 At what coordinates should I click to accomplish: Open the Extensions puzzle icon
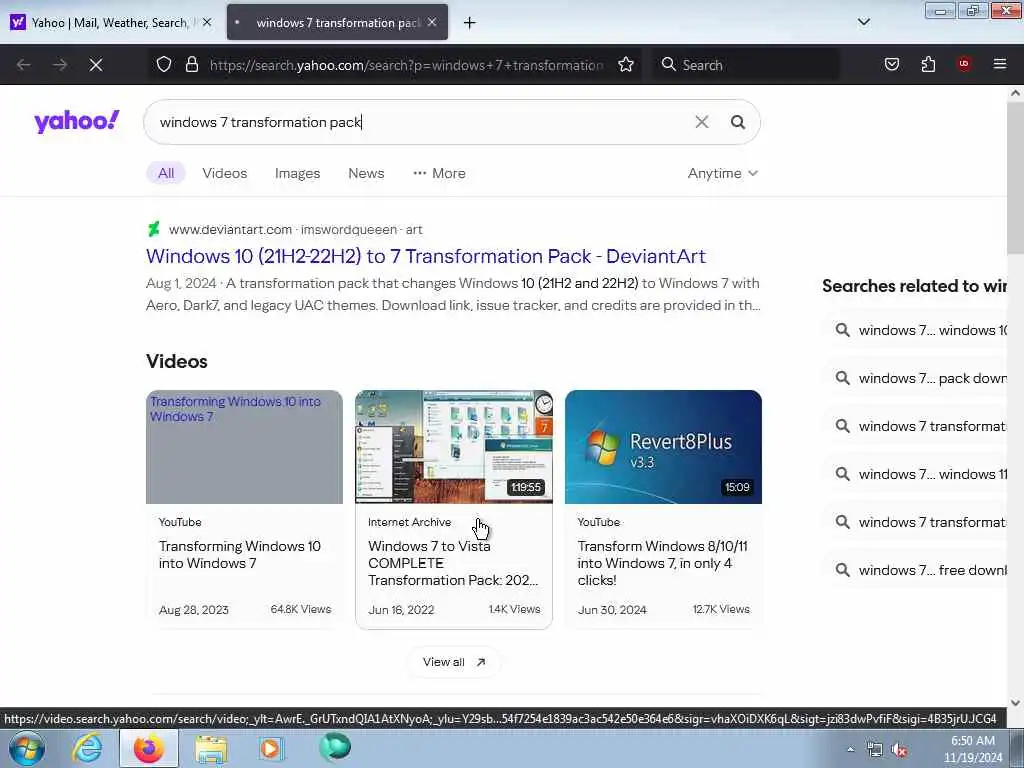928,65
